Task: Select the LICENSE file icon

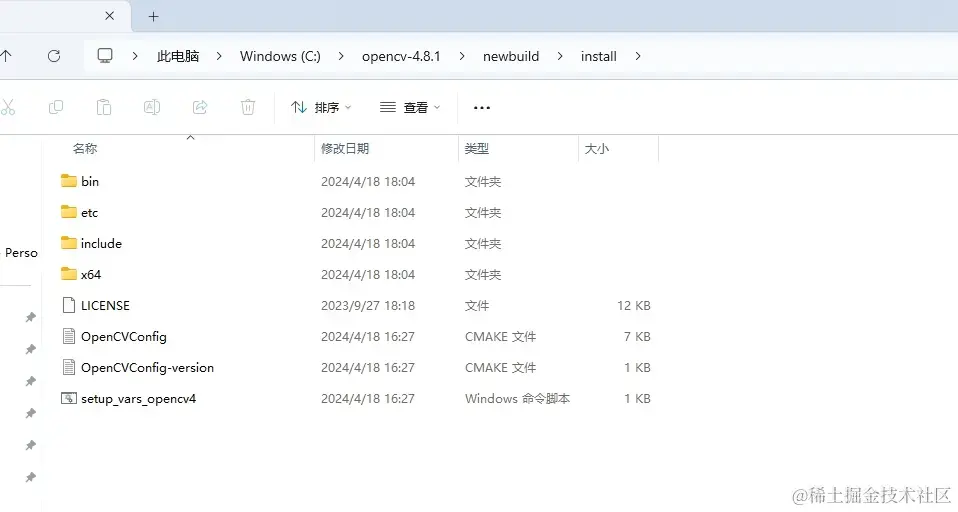Action: click(x=68, y=305)
